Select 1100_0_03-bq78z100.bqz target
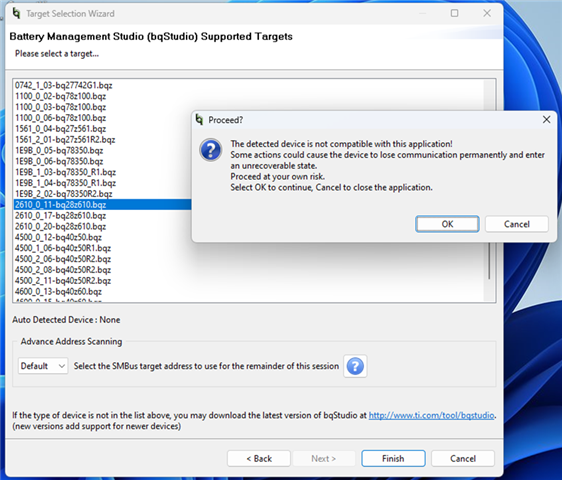The height and width of the screenshot is (480, 562). coord(60,107)
